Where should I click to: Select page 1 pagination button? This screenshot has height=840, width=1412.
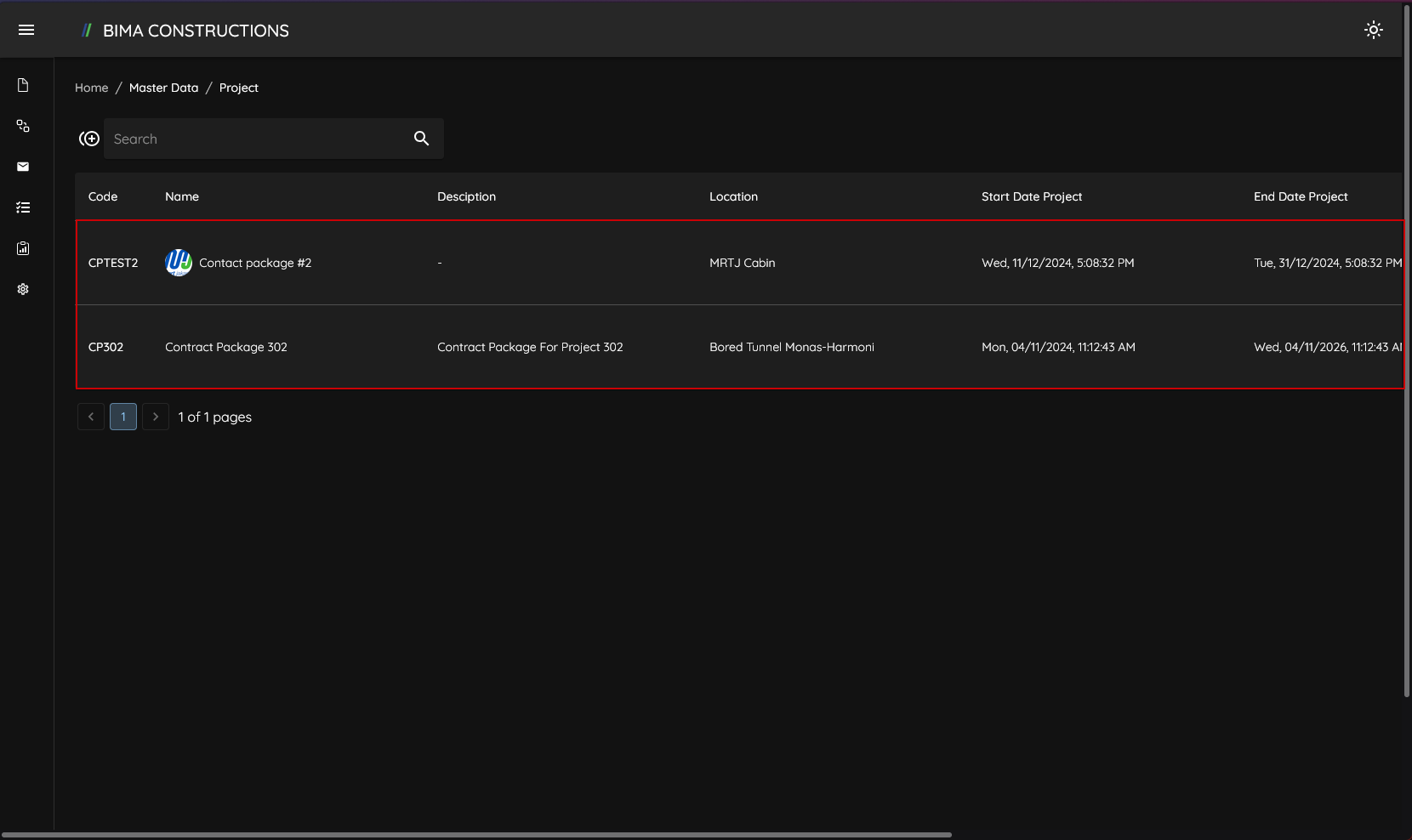pyautogui.click(x=123, y=417)
